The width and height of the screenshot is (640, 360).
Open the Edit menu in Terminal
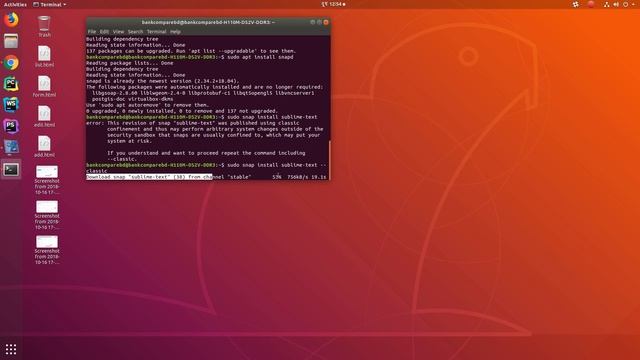[x=104, y=31]
